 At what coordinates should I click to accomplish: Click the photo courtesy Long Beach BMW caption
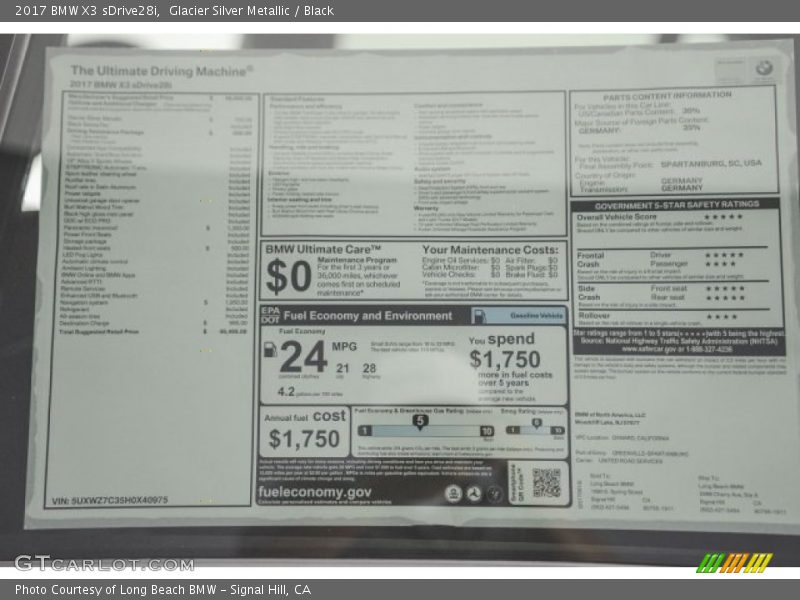click(x=162, y=590)
